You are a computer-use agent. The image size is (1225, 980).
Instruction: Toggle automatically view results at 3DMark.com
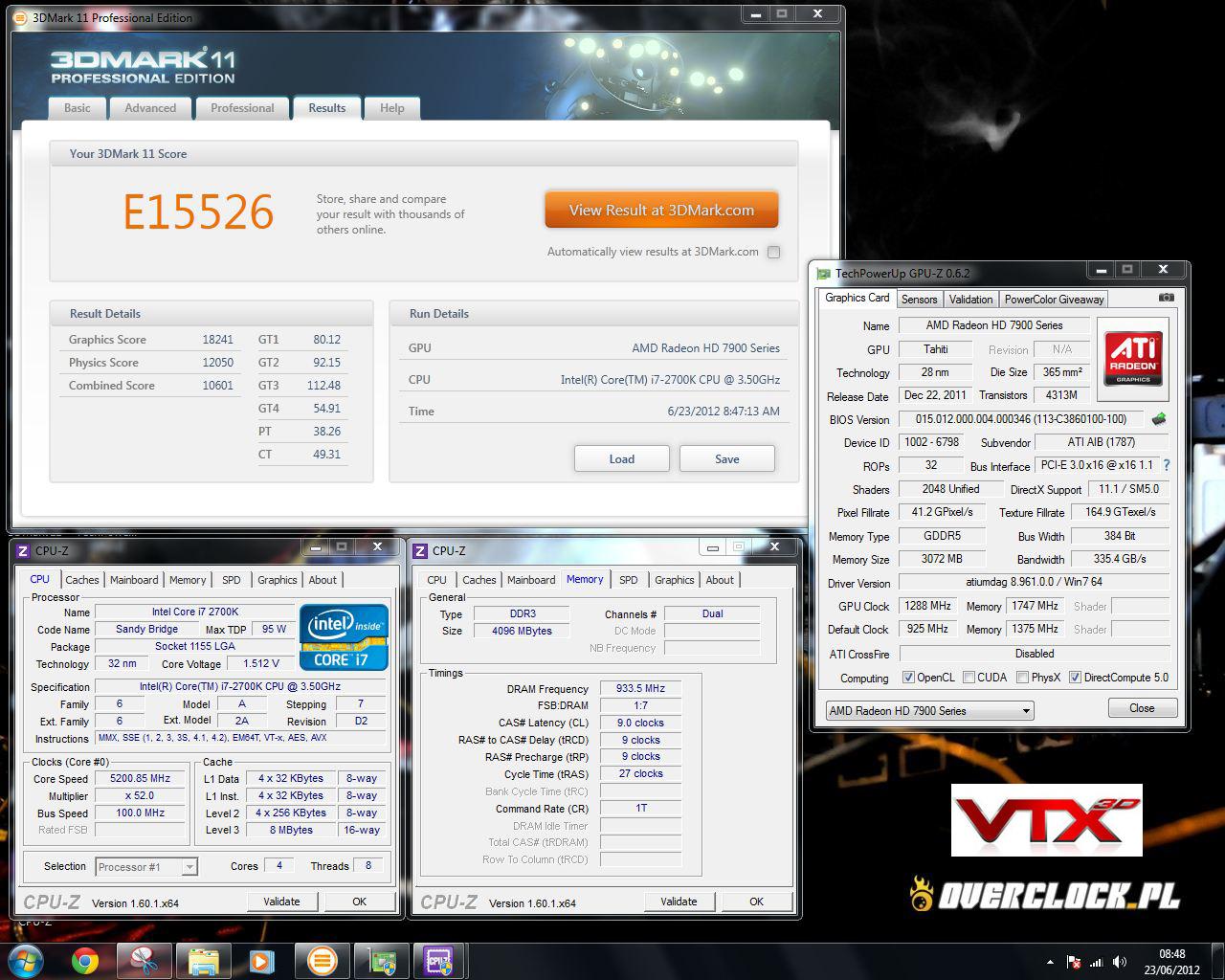pyautogui.click(x=773, y=252)
